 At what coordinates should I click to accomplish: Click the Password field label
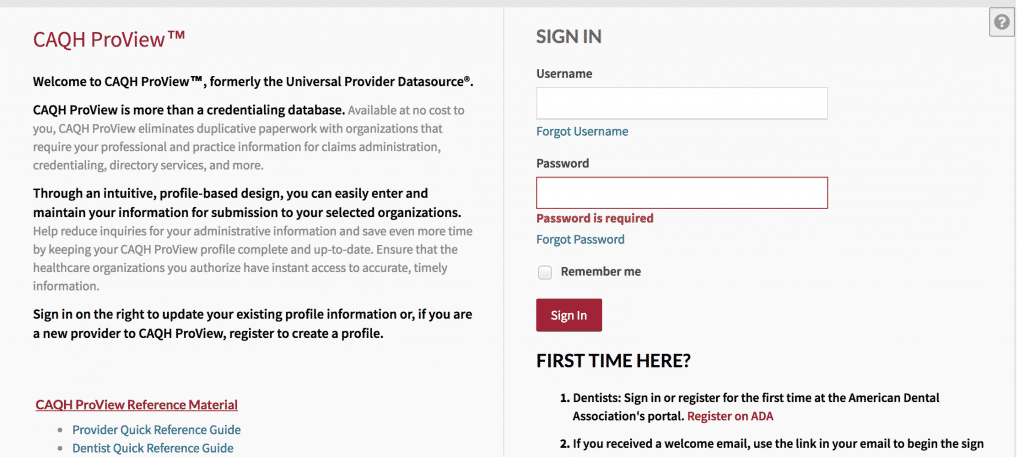(562, 163)
